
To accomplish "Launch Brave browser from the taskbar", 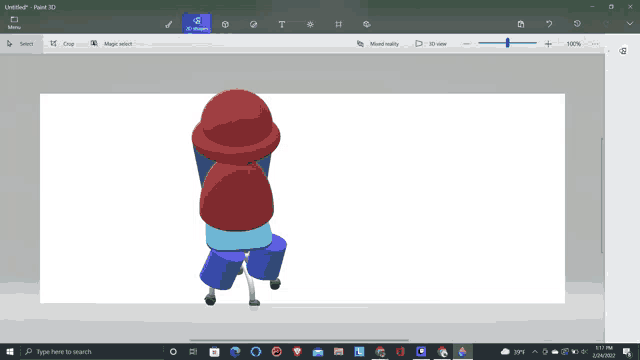I will point(297,351).
